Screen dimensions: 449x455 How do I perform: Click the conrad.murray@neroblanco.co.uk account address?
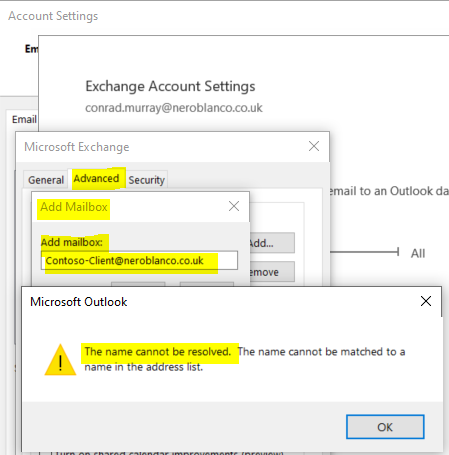pyautogui.click(x=174, y=108)
